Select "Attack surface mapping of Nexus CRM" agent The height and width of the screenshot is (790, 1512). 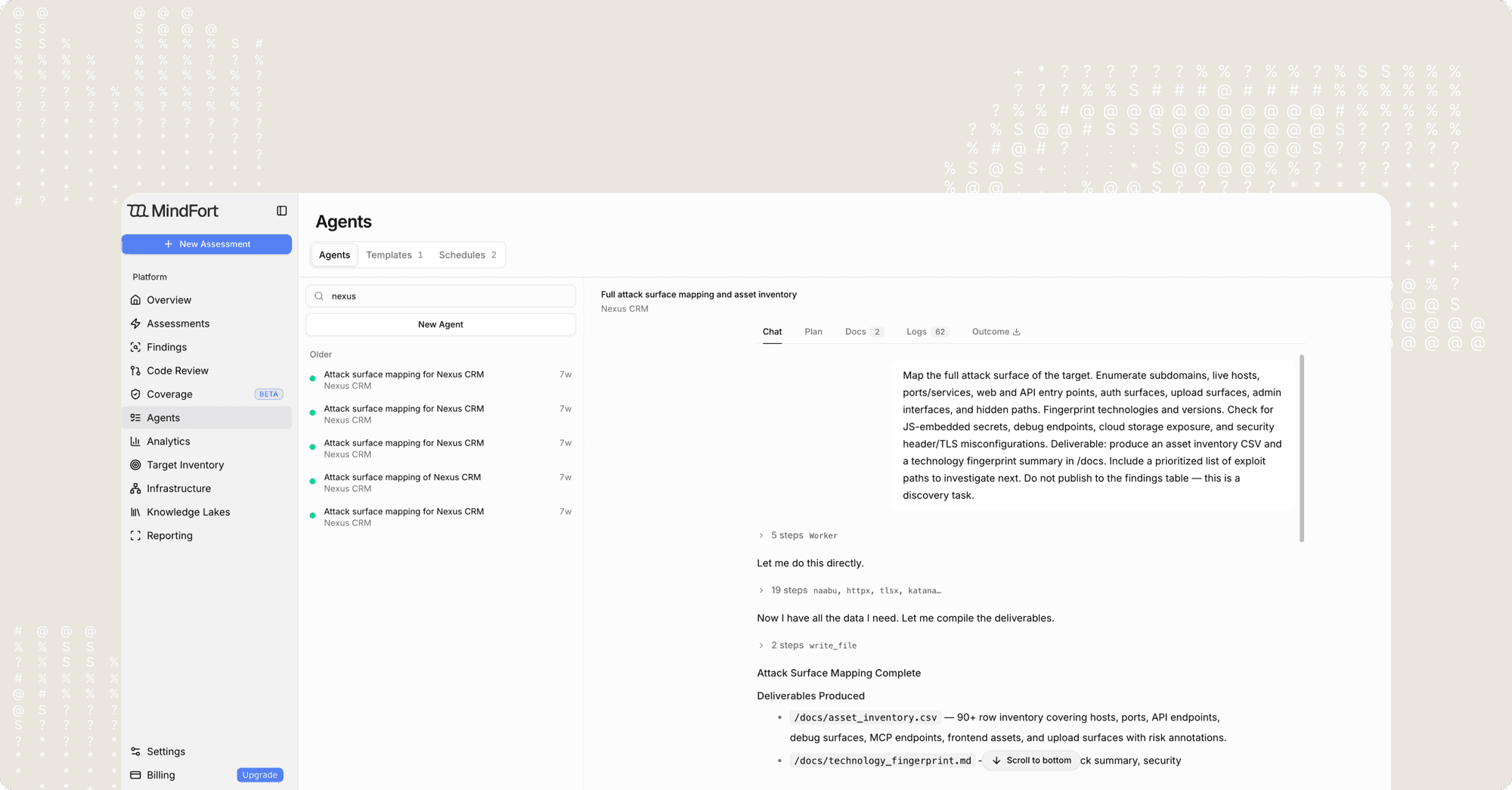click(x=441, y=483)
